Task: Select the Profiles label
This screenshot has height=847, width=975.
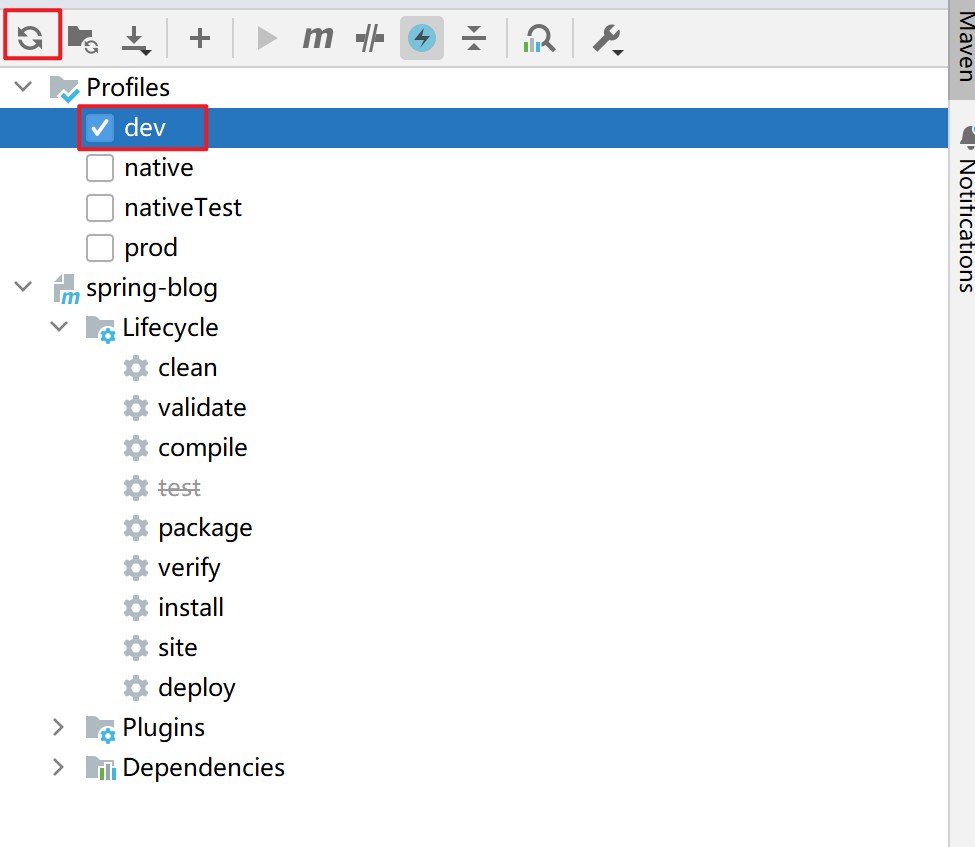Action: 128,88
